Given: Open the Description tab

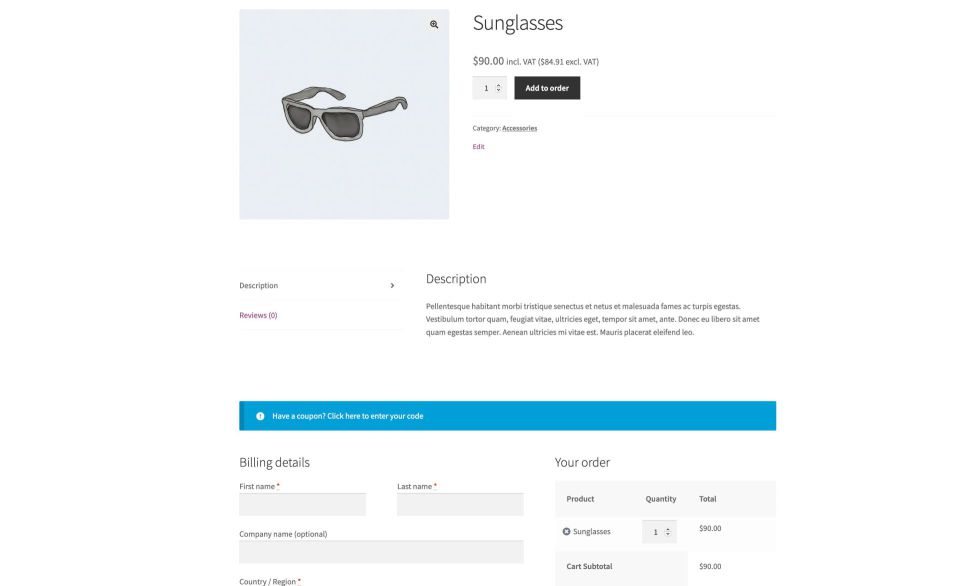Looking at the screenshot, I should coord(259,286).
